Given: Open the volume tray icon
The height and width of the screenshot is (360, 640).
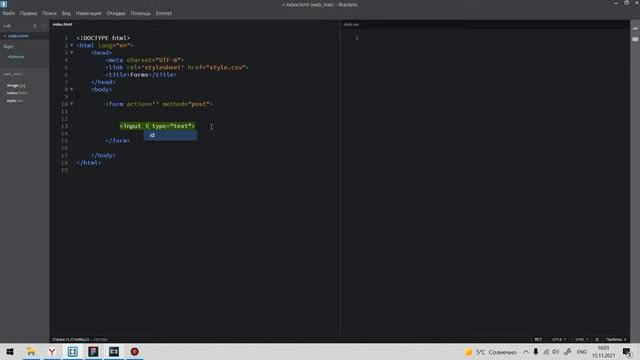Looking at the screenshot, I should coord(556,352).
